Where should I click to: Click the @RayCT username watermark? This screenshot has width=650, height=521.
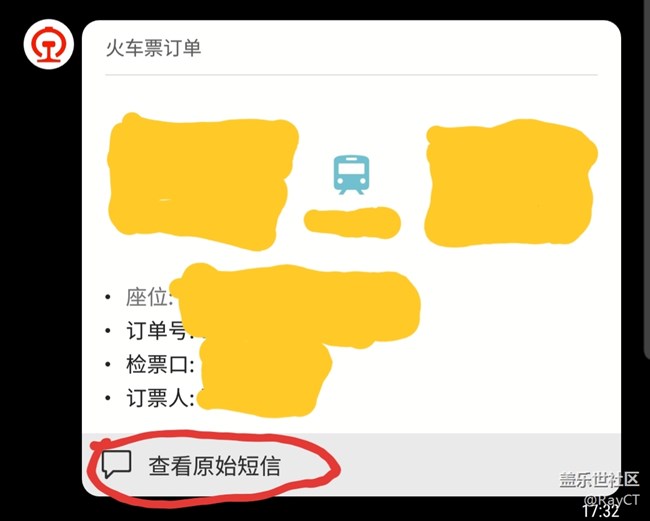coord(611,499)
